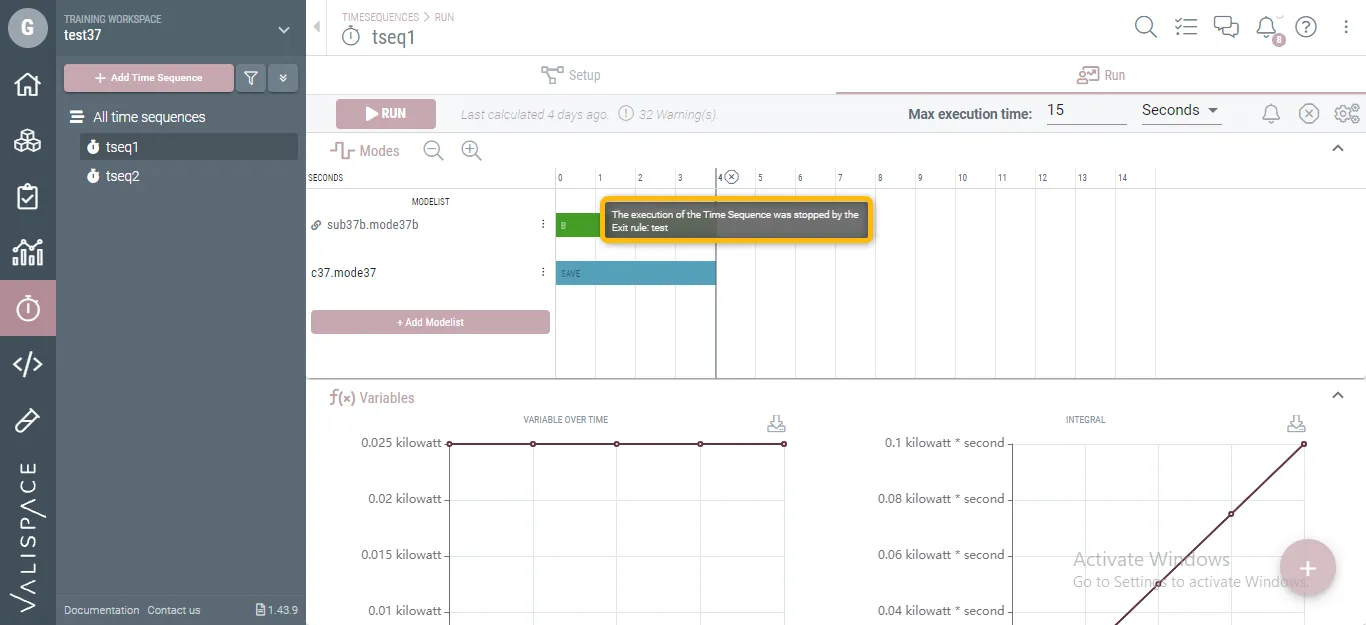Switch to the Setup tab
The width and height of the screenshot is (1366, 625).
(x=571, y=75)
